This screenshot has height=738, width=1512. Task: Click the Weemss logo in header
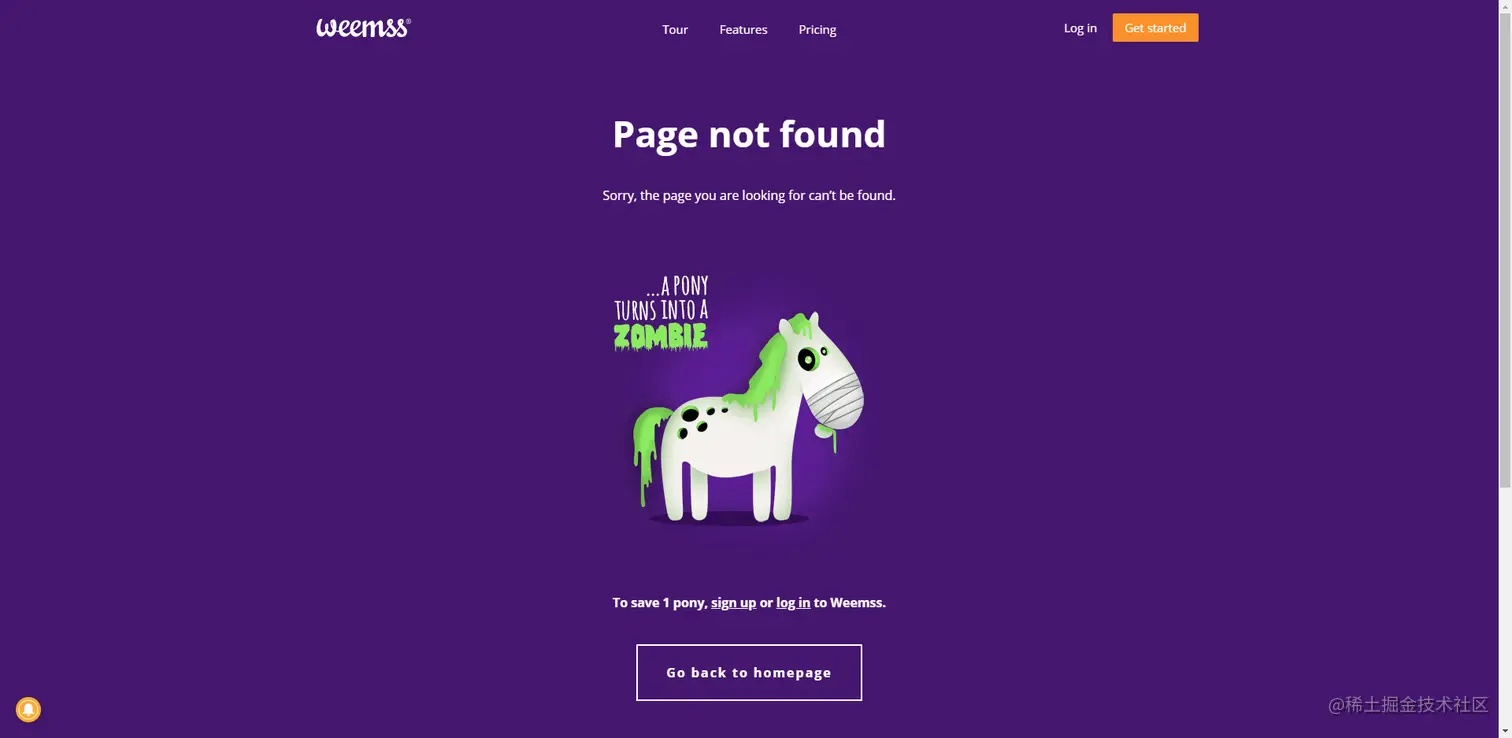click(x=363, y=28)
